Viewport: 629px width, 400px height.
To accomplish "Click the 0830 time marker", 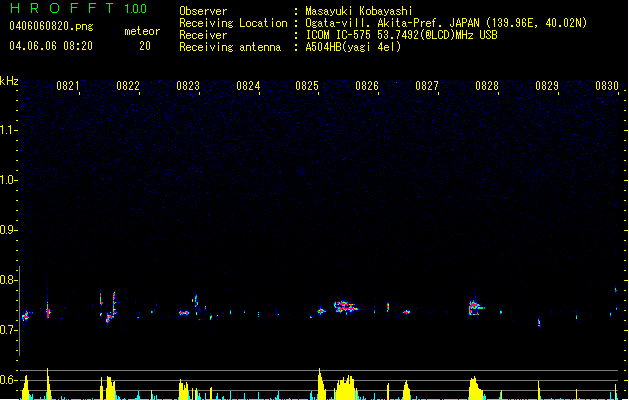I will coord(607,86).
